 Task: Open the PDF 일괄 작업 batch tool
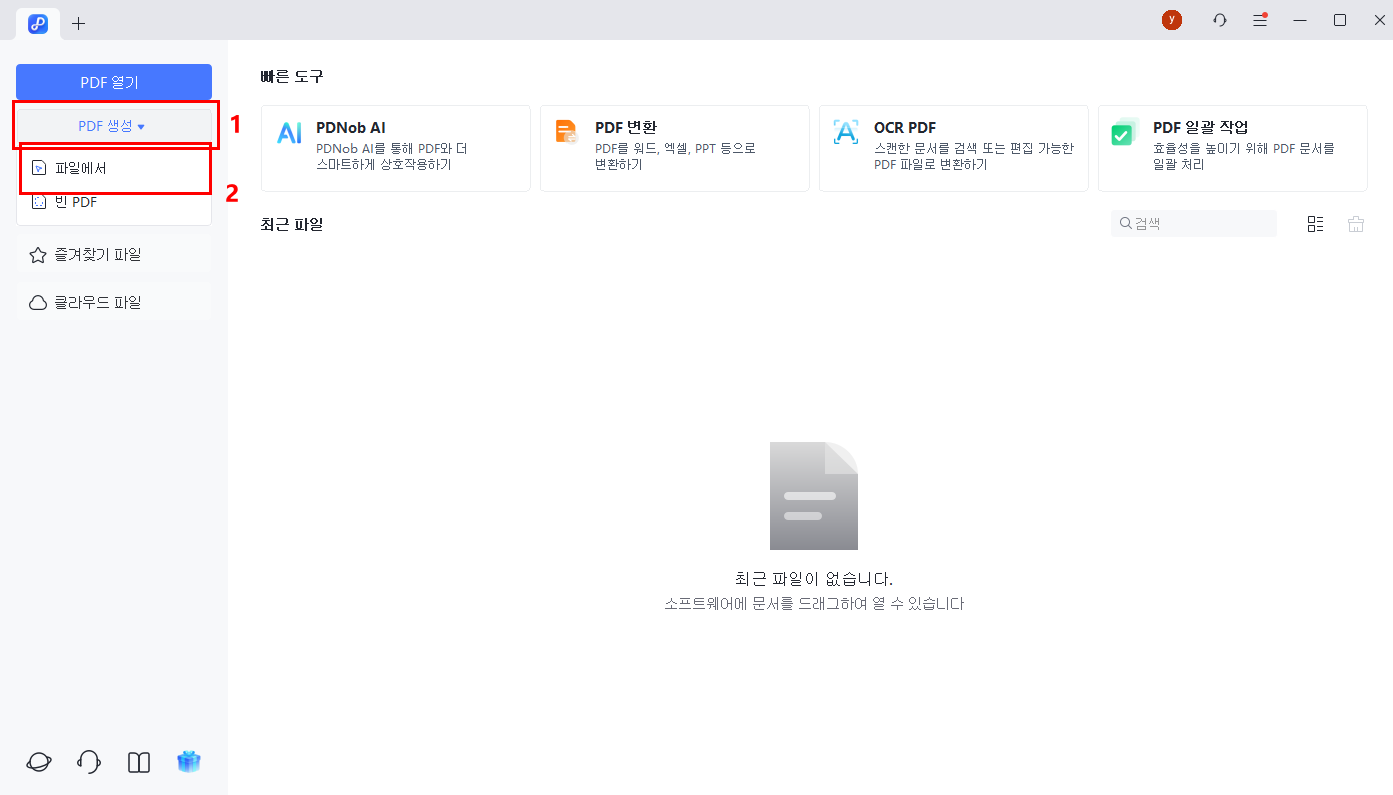(1232, 148)
